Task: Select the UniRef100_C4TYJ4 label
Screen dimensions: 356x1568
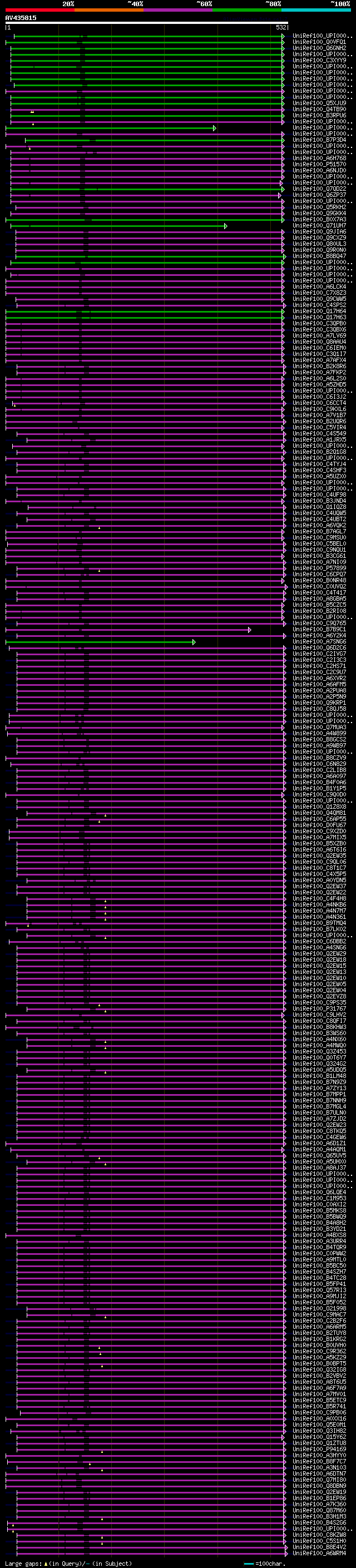Action: (x=319, y=464)
